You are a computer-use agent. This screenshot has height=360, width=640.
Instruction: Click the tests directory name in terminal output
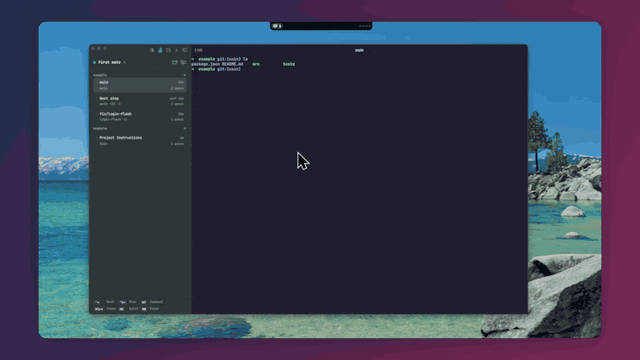click(289, 64)
